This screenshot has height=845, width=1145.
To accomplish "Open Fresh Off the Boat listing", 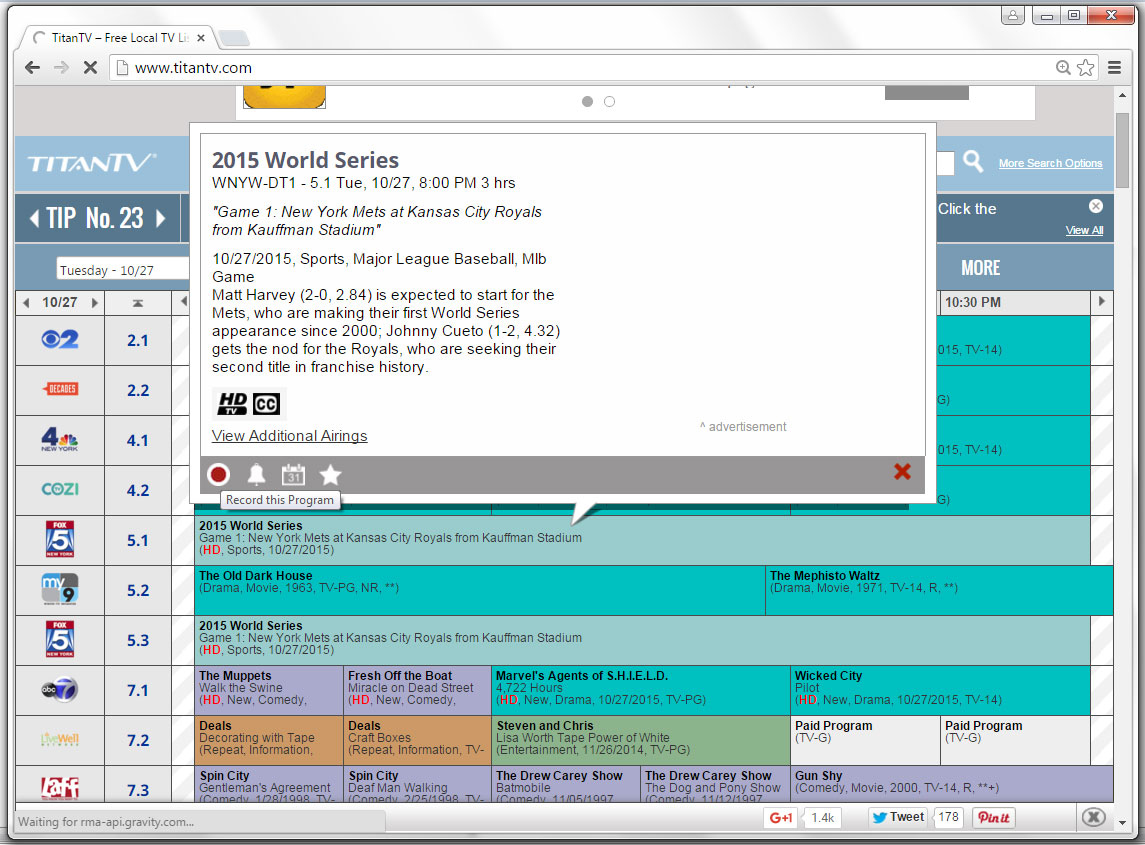I will [x=418, y=690].
